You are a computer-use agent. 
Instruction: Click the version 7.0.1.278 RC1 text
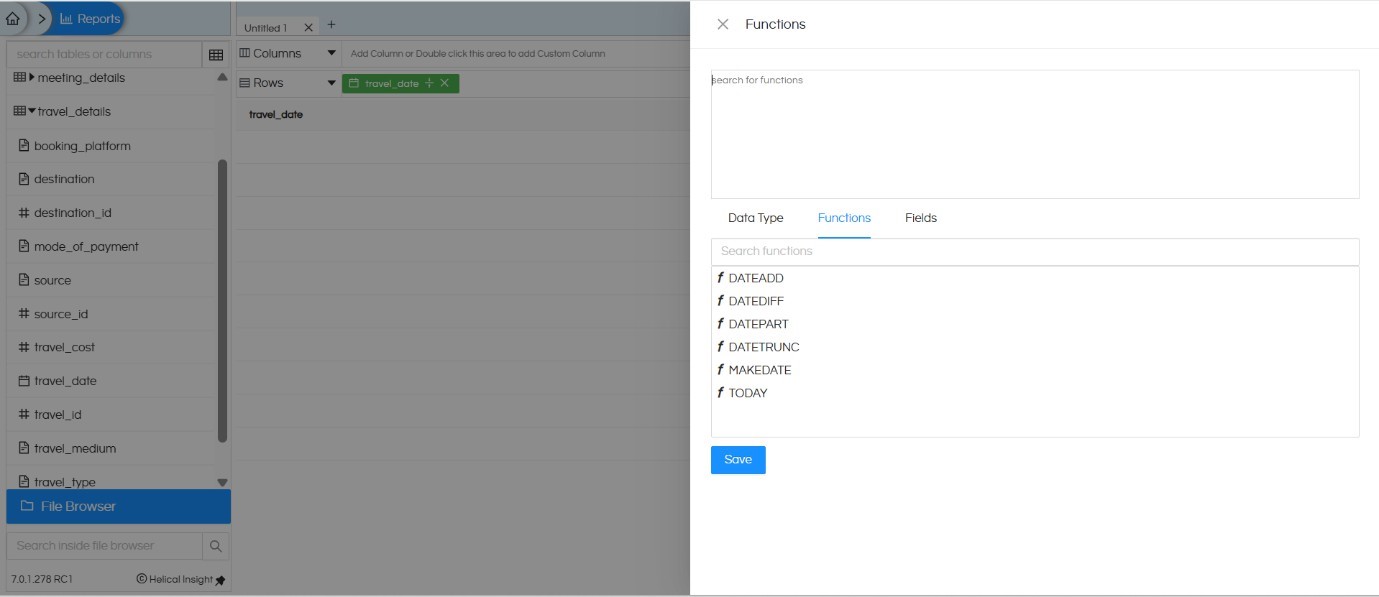42,580
